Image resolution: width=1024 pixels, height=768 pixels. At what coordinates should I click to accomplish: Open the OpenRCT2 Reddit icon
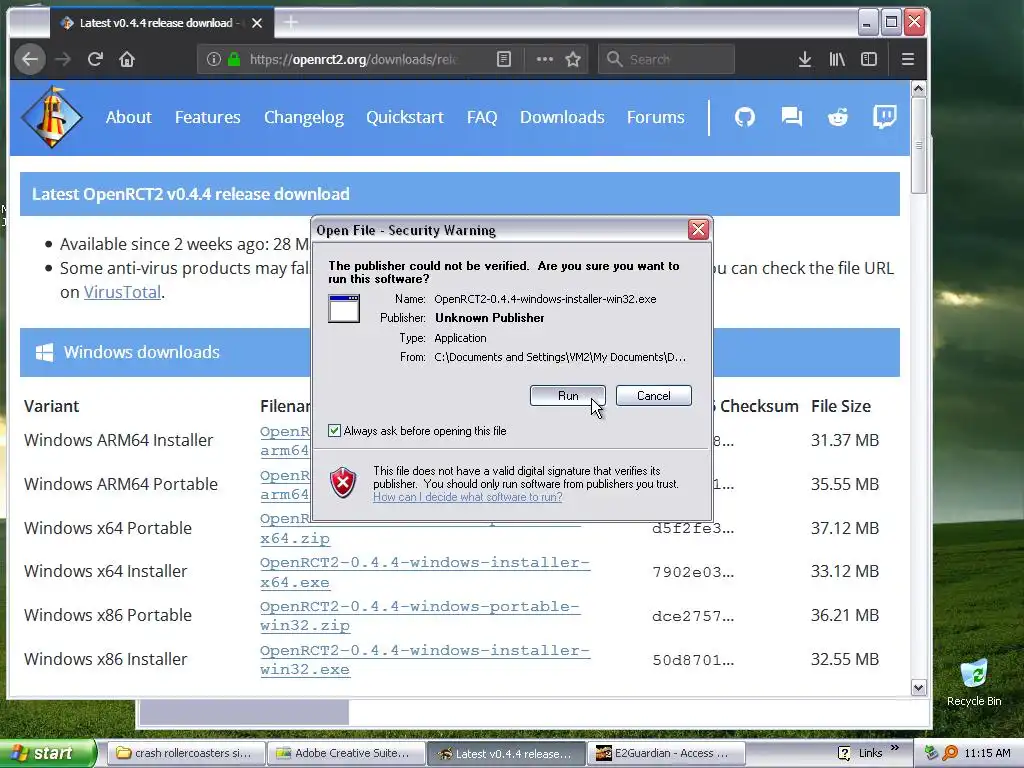pyautogui.click(x=838, y=117)
